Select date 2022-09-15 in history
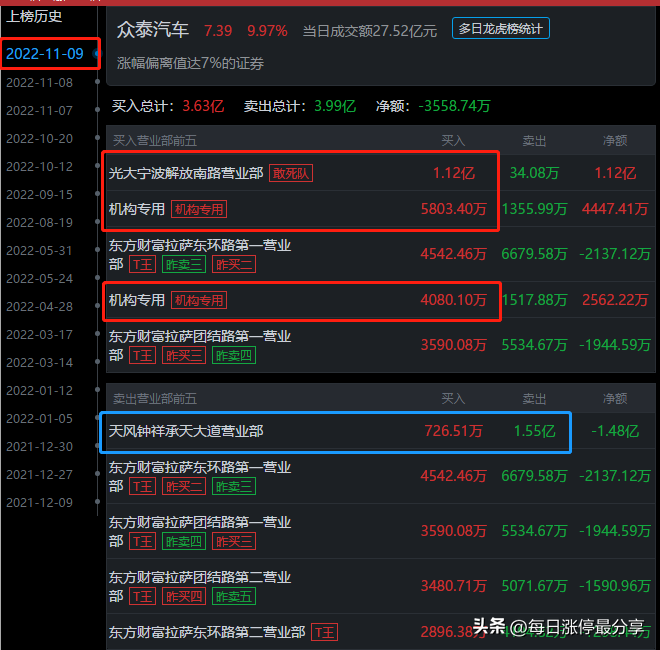This screenshot has width=660, height=650. click(40, 194)
